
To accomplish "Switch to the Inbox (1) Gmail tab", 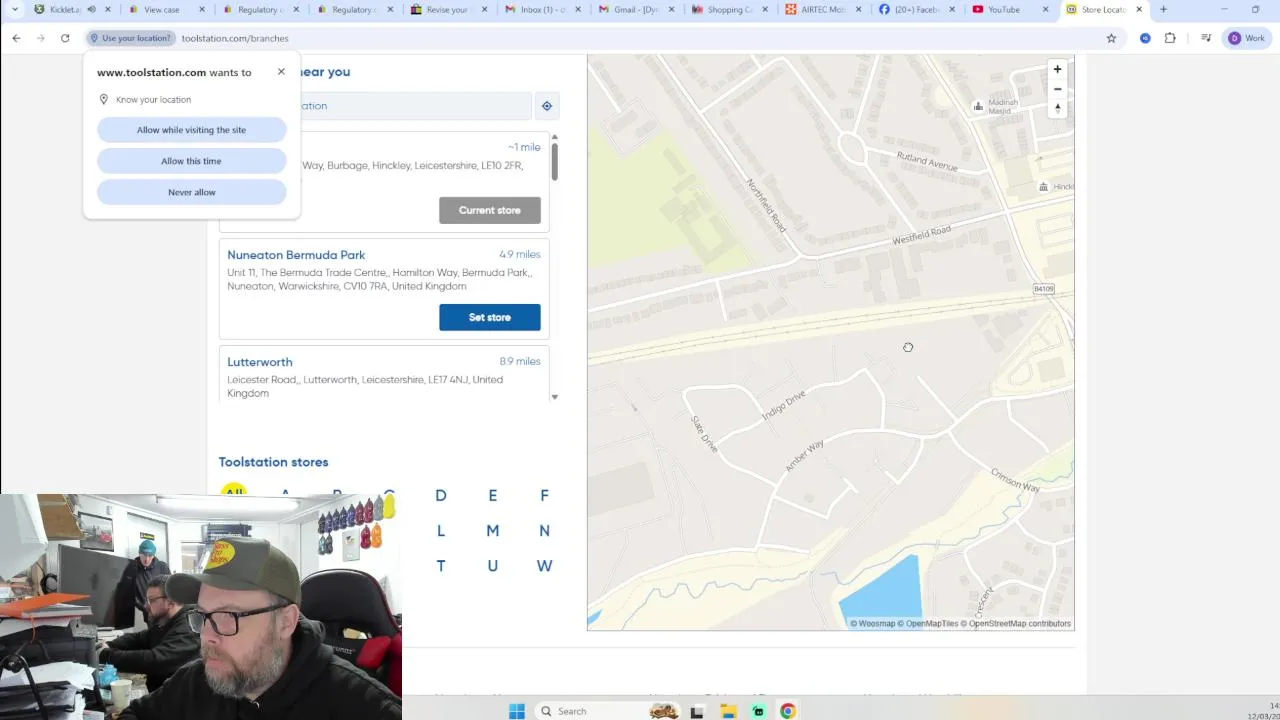I will (x=540, y=9).
